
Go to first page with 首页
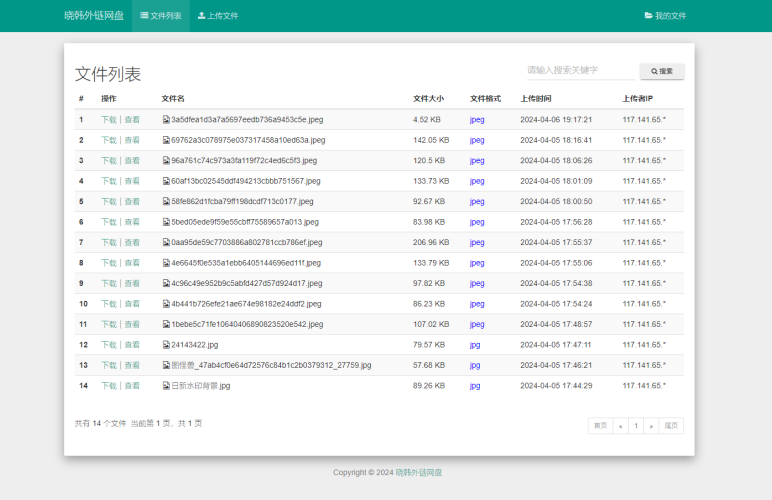pos(600,426)
